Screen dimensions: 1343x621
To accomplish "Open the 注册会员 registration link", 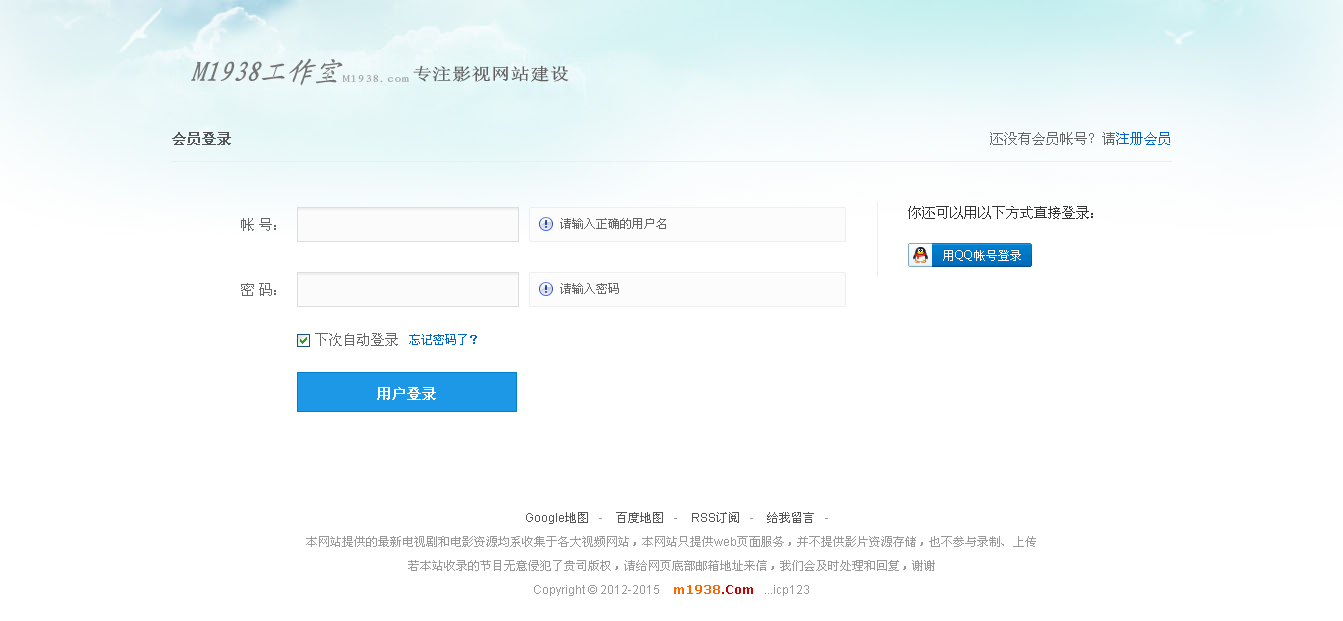I will [x=1144, y=138].
